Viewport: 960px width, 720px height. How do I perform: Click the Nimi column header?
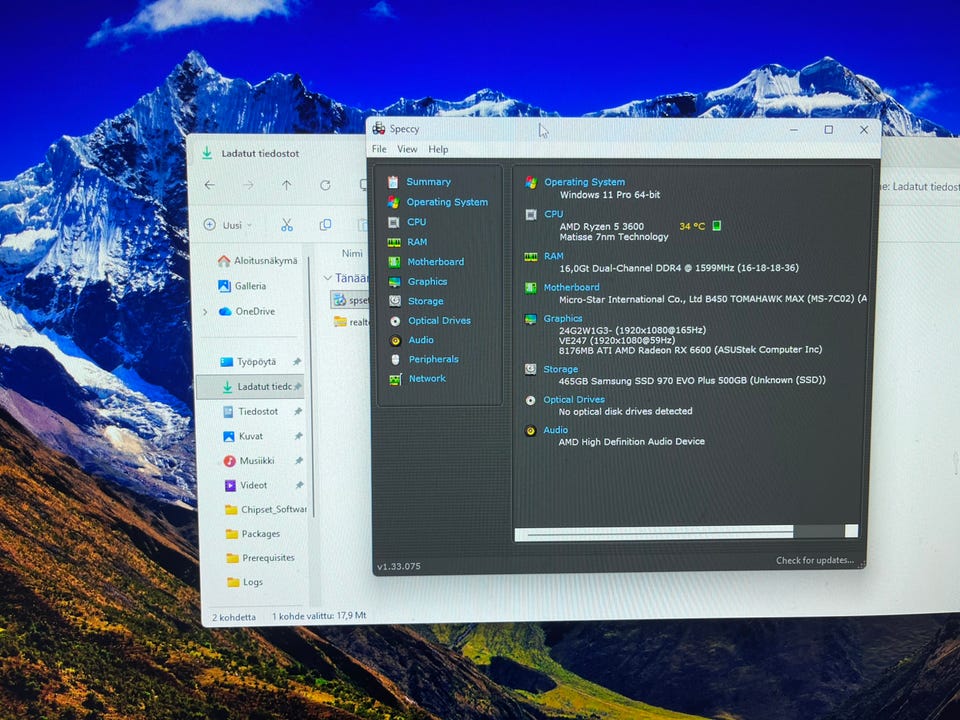click(x=352, y=253)
